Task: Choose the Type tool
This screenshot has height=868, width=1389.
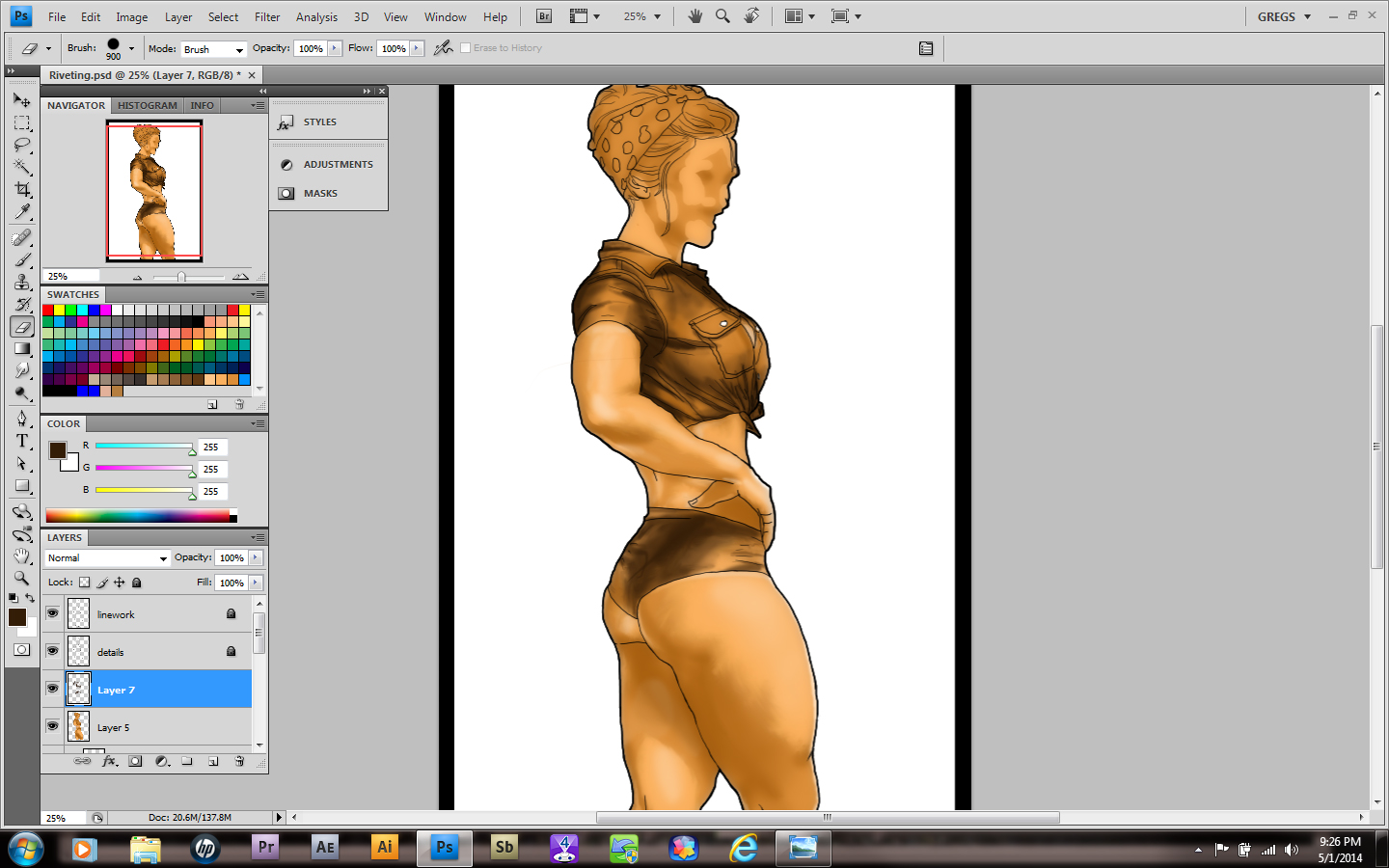Action: point(22,441)
